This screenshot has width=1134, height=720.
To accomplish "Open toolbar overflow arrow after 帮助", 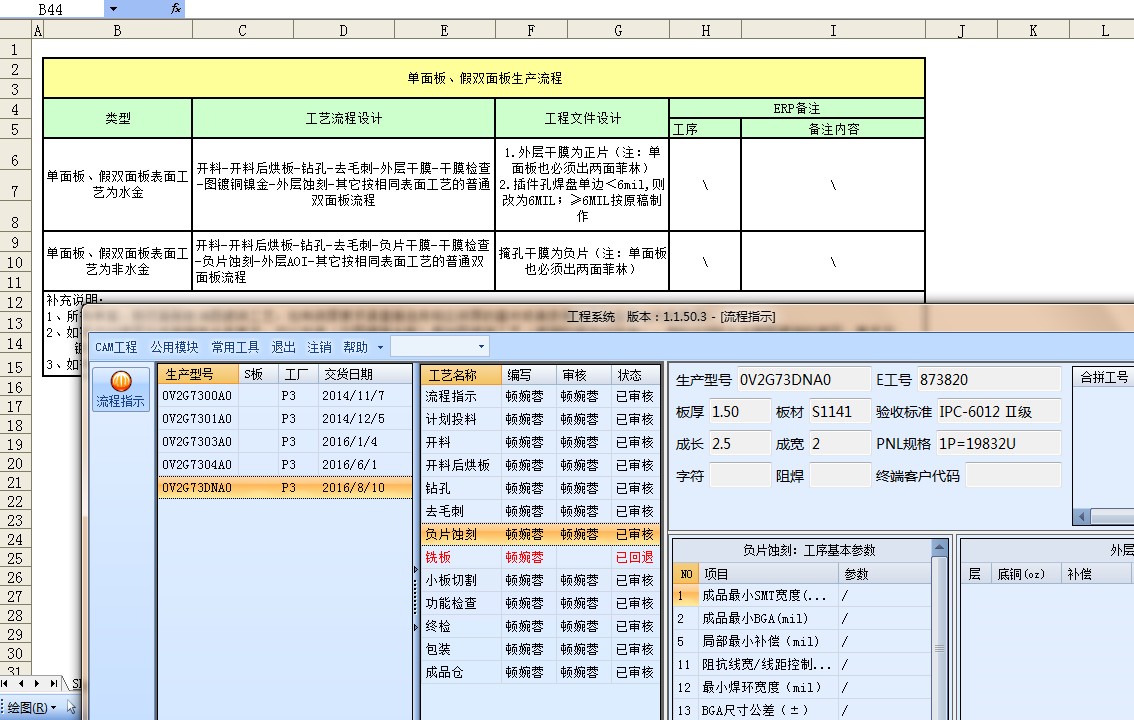I will coord(380,348).
